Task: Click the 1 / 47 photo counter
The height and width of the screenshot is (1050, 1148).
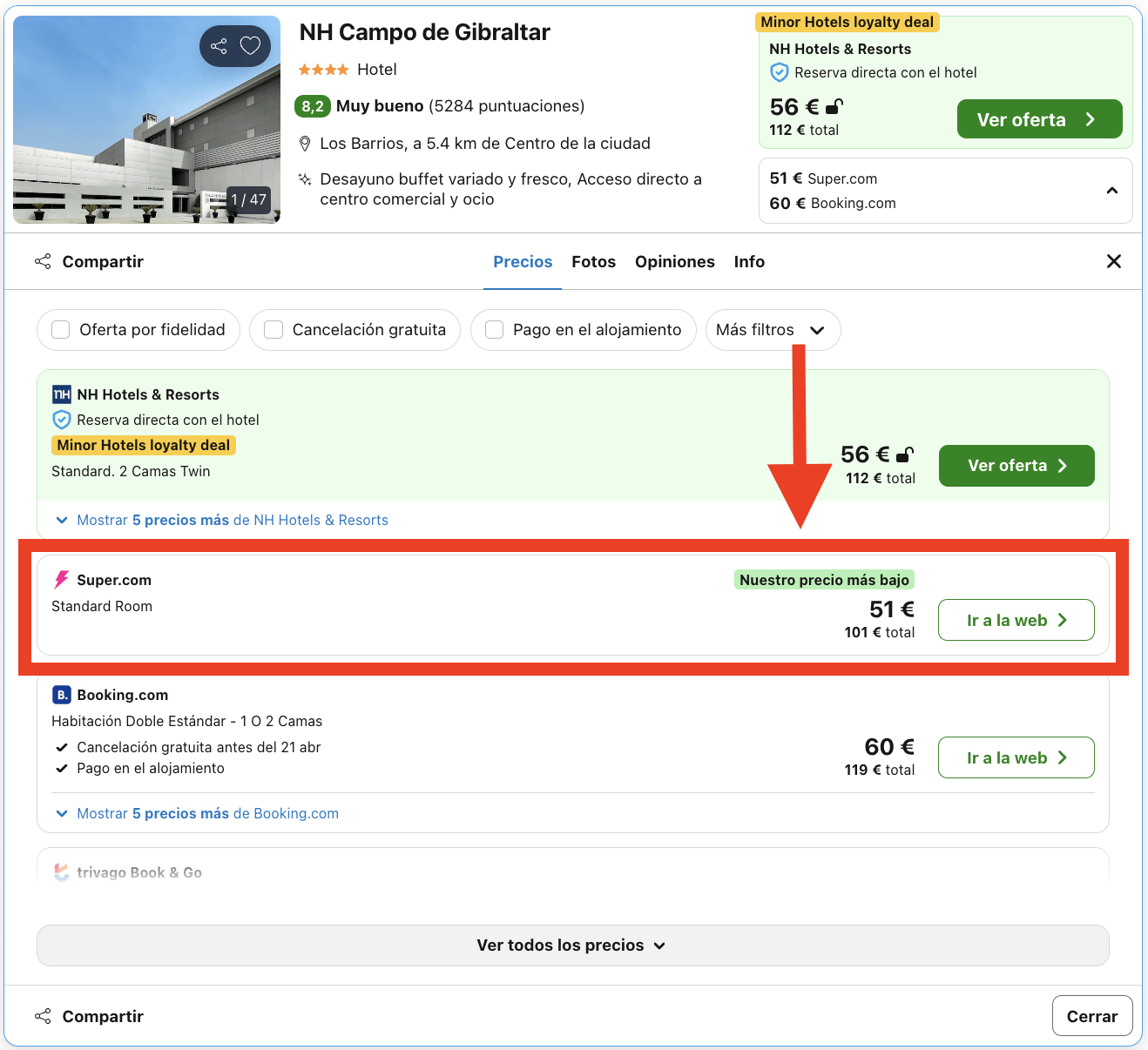Action: point(249,199)
